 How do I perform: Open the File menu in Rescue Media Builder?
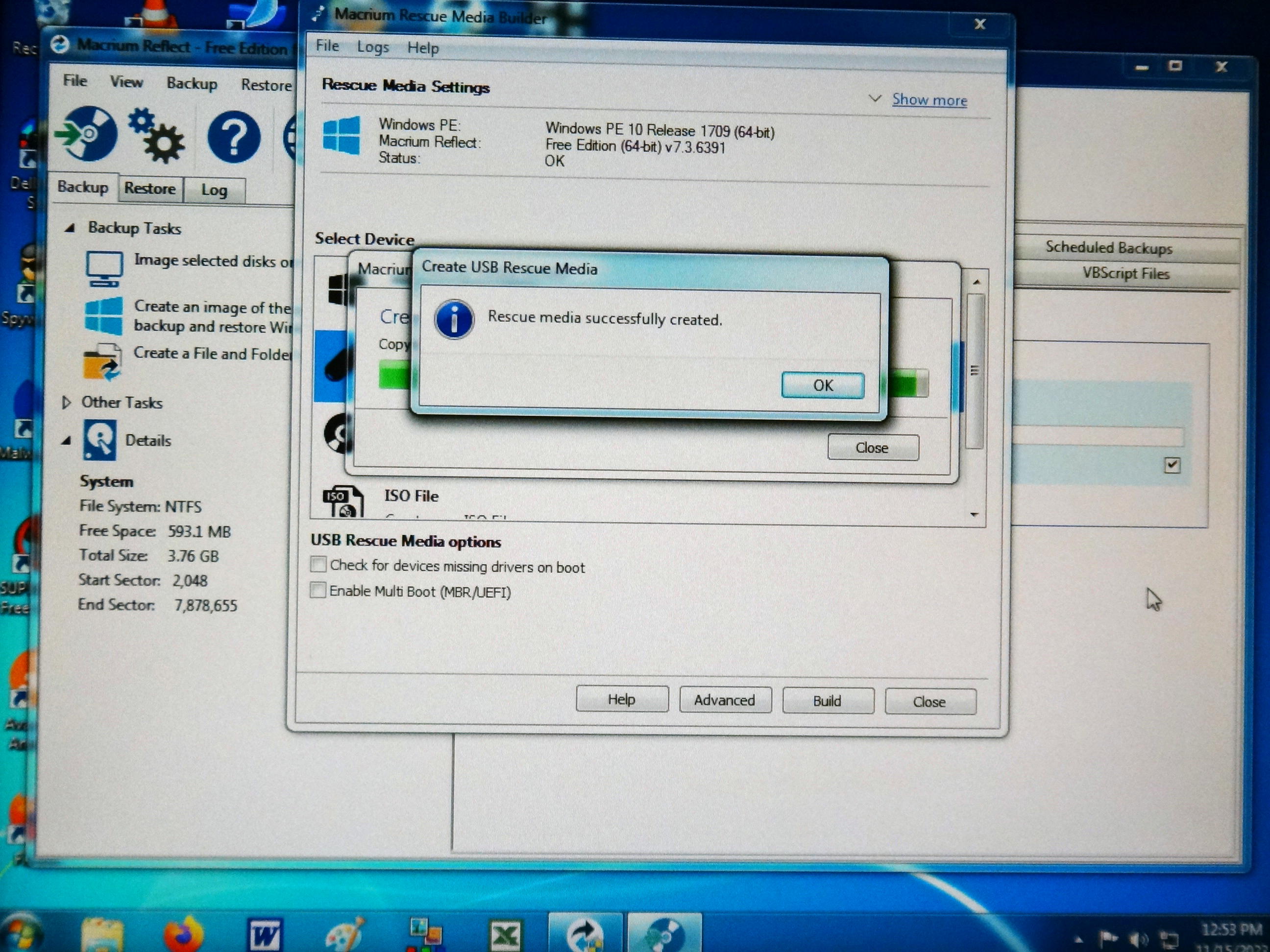pos(327,46)
